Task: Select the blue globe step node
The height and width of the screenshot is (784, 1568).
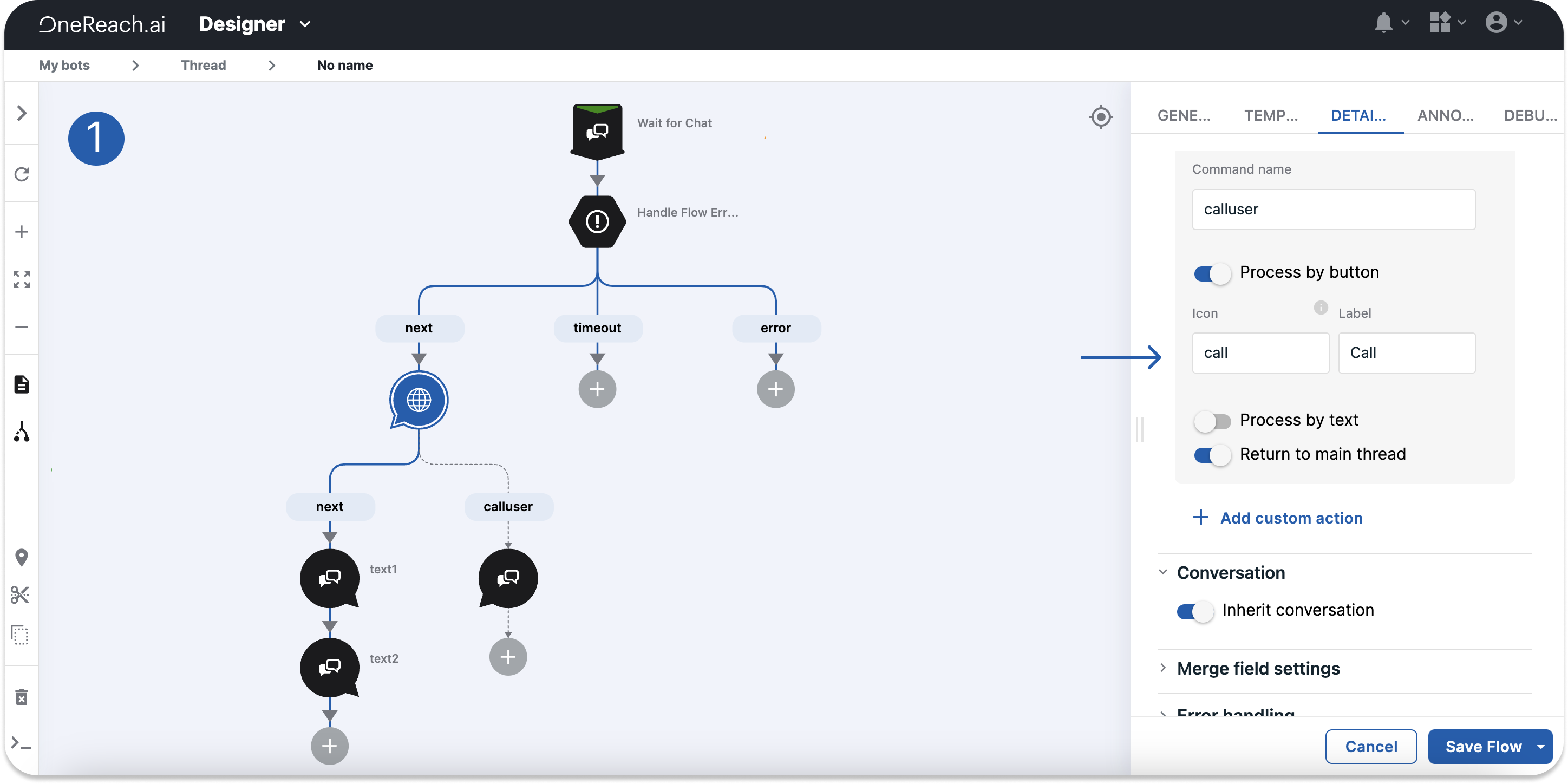Action: point(419,400)
